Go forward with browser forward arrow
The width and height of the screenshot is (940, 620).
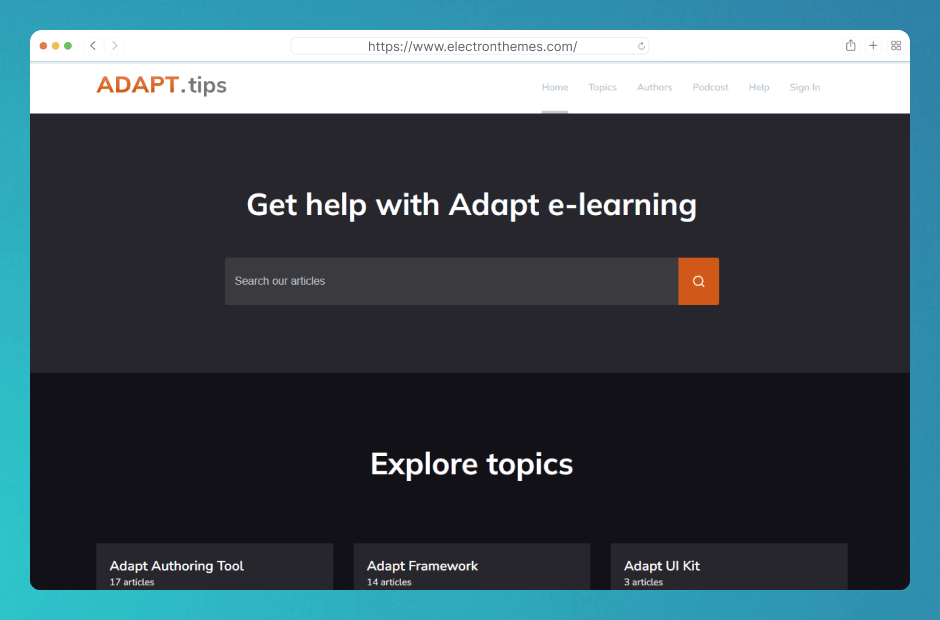pyautogui.click(x=115, y=46)
